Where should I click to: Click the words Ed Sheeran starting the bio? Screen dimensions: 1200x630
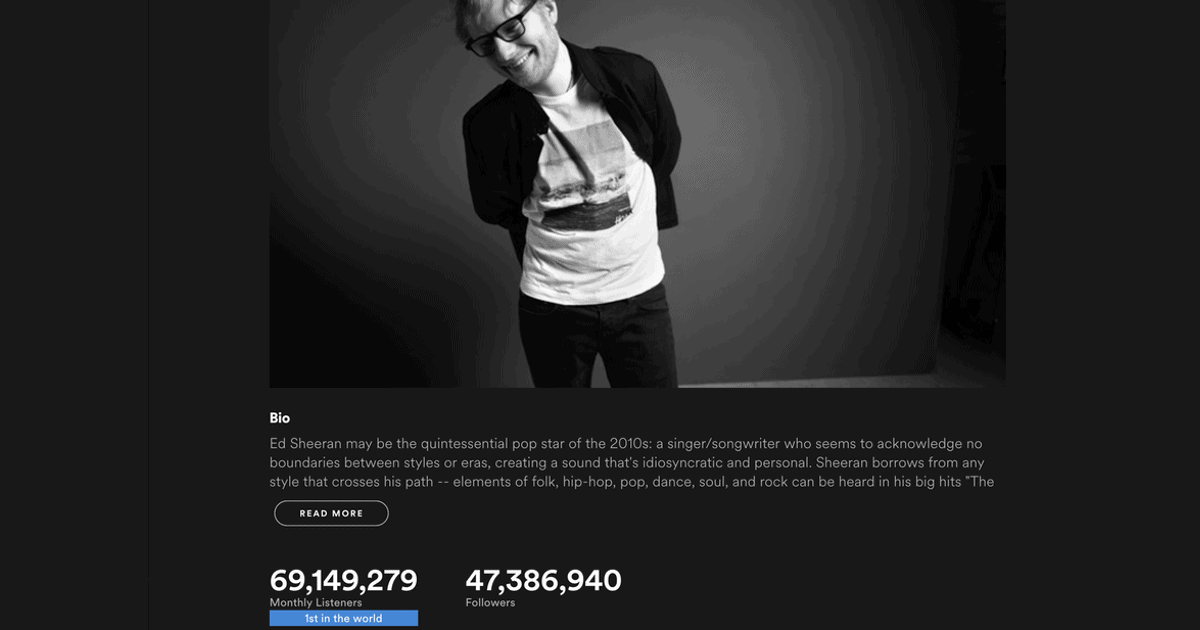pos(301,443)
